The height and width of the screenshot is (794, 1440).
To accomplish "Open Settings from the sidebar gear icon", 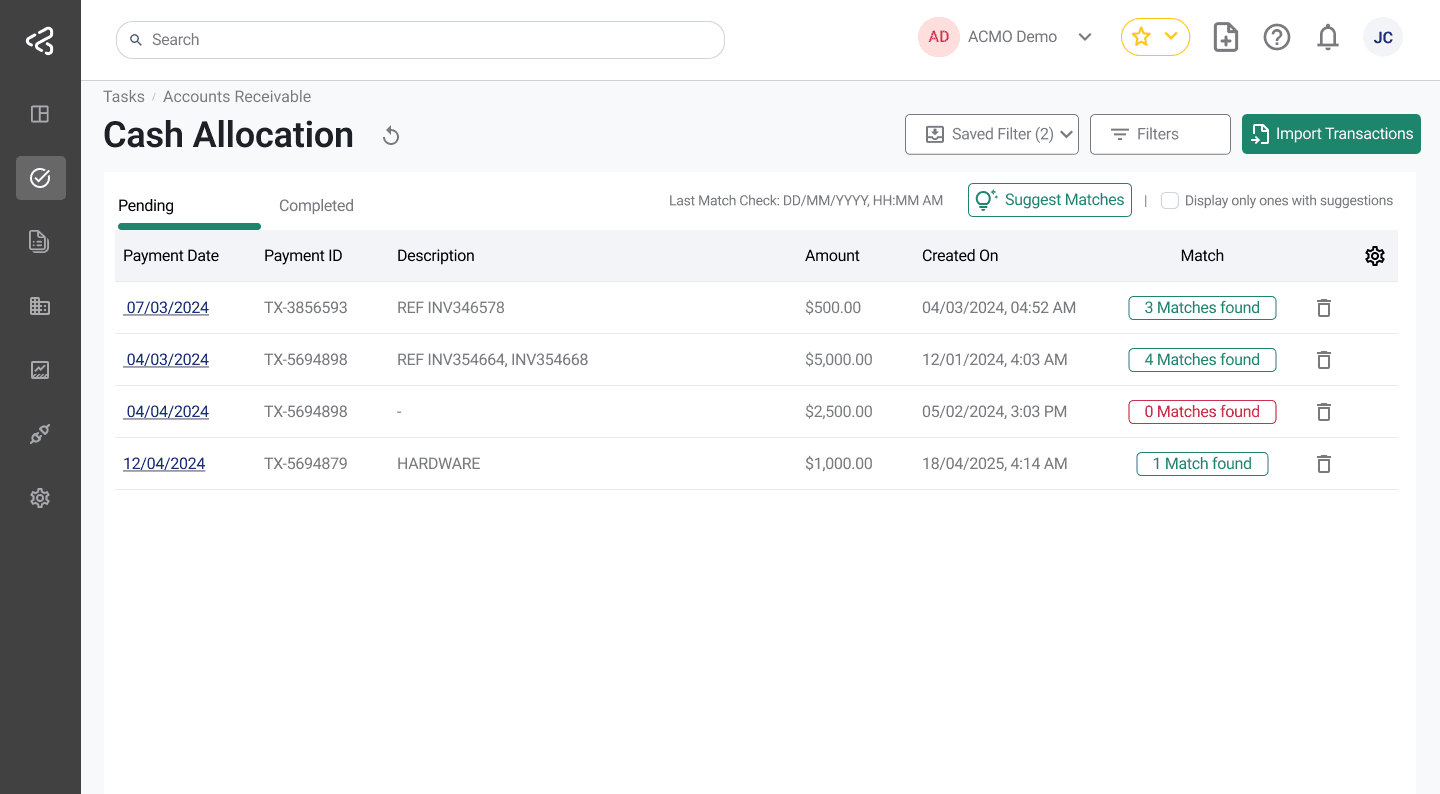I will (40, 498).
